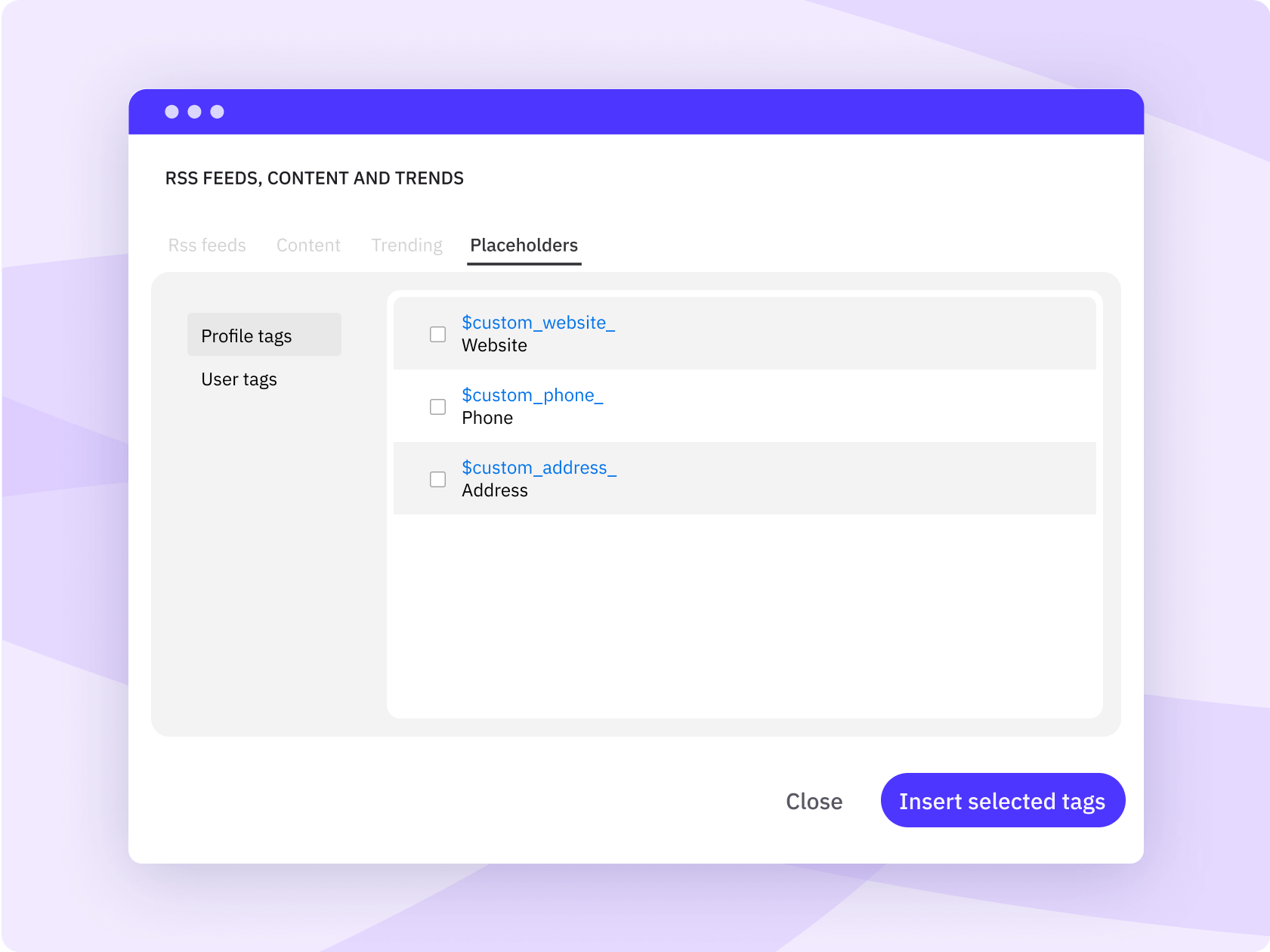Enable the Phone tag checkbox
Image resolution: width=1270 pixels, height=952 pixels.
coord(437,406)
